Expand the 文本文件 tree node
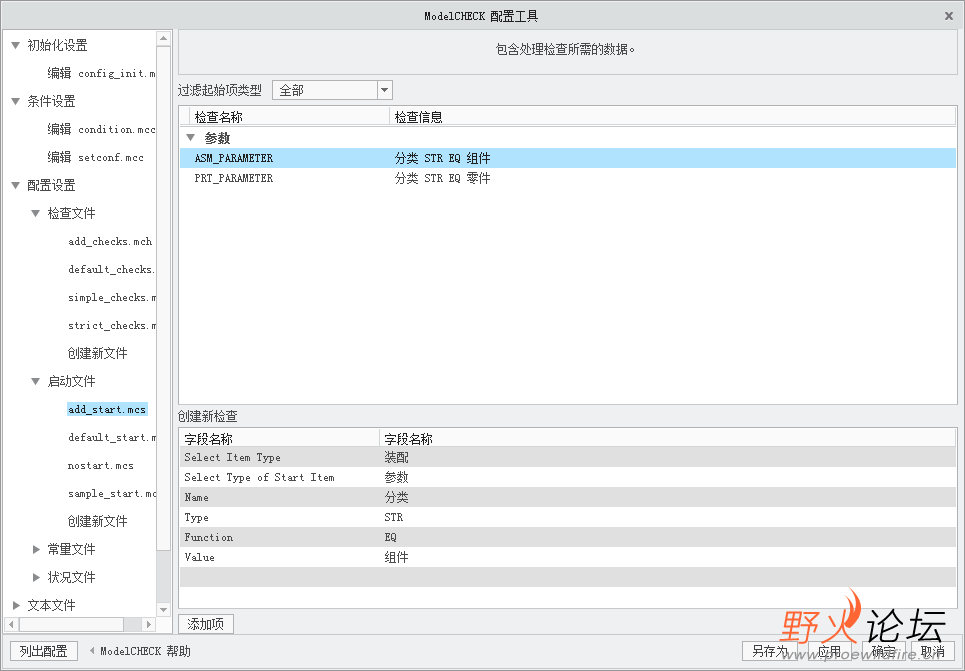This screenshot has width=965, height=671. click(16, 606)
